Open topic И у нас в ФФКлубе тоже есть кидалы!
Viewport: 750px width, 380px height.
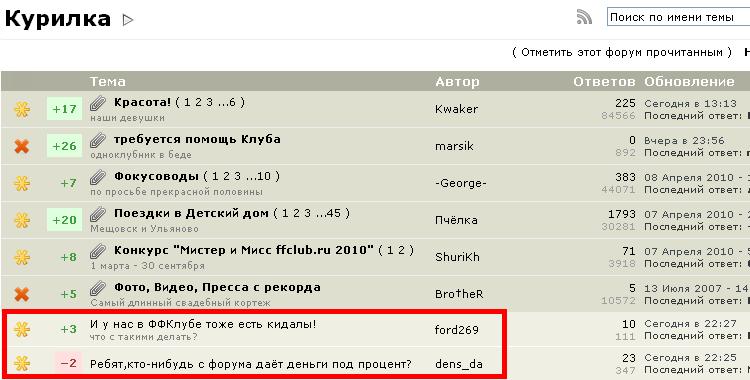(203, 324)
